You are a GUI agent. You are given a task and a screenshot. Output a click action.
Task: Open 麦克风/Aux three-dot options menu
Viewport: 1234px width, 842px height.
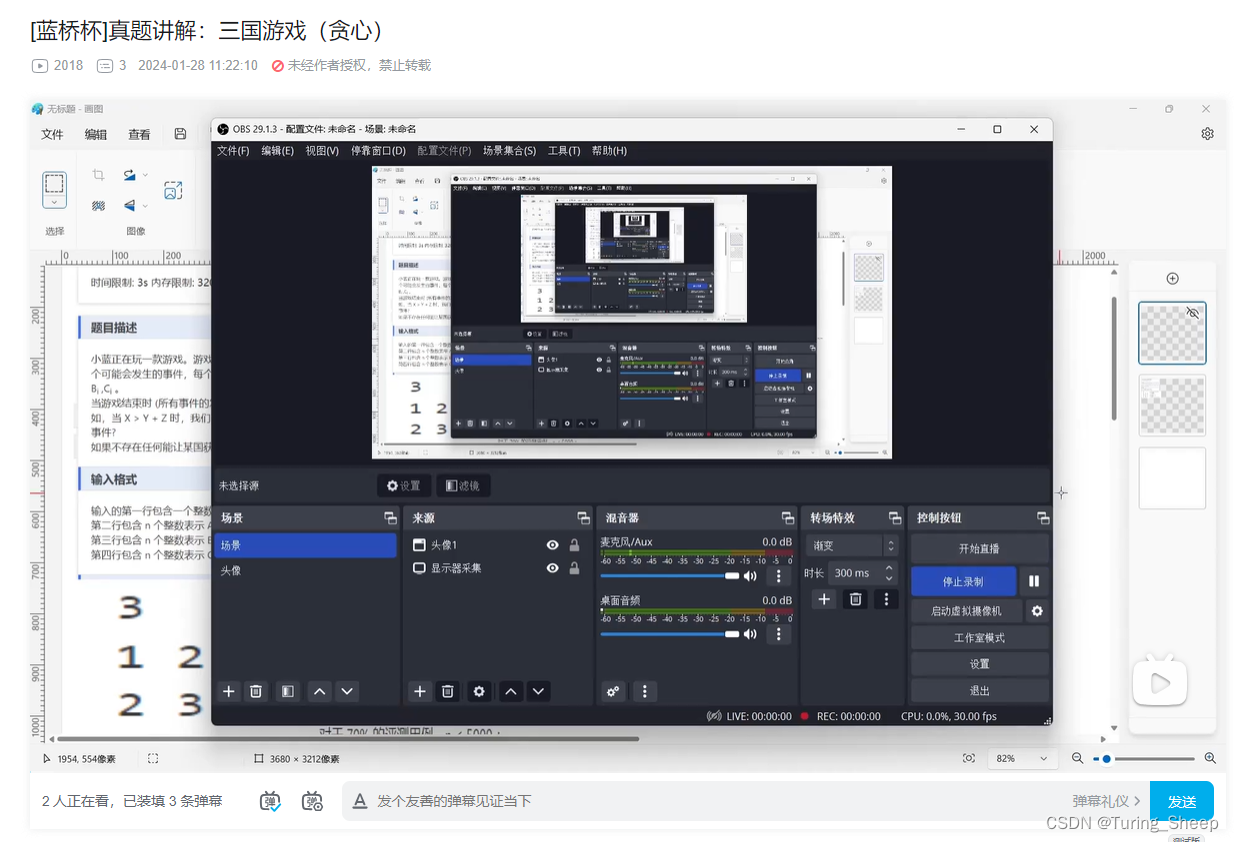[778, 576]
